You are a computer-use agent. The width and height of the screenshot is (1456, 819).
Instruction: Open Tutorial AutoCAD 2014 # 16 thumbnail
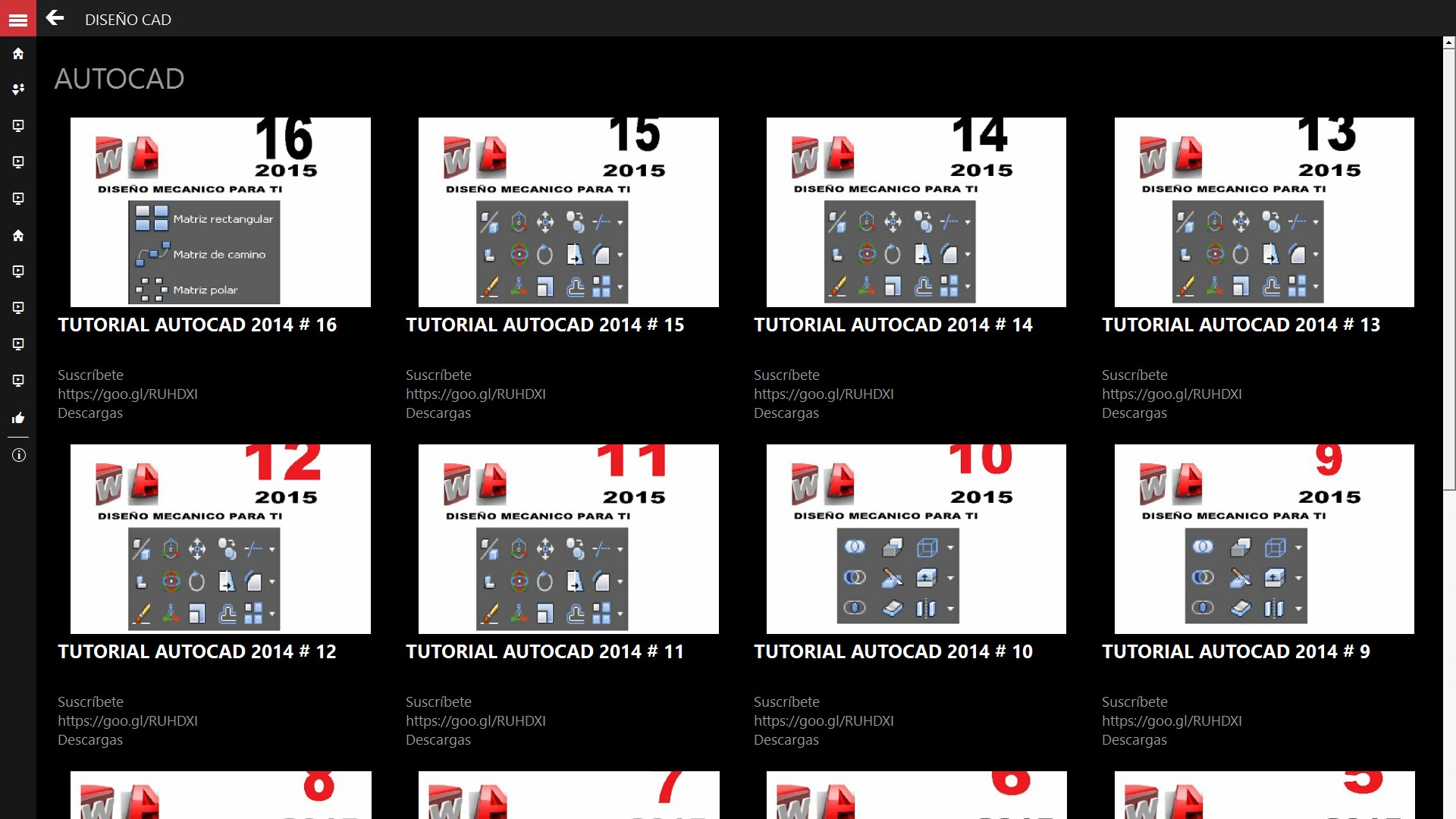pyautogui.click(x=220, y=212)
